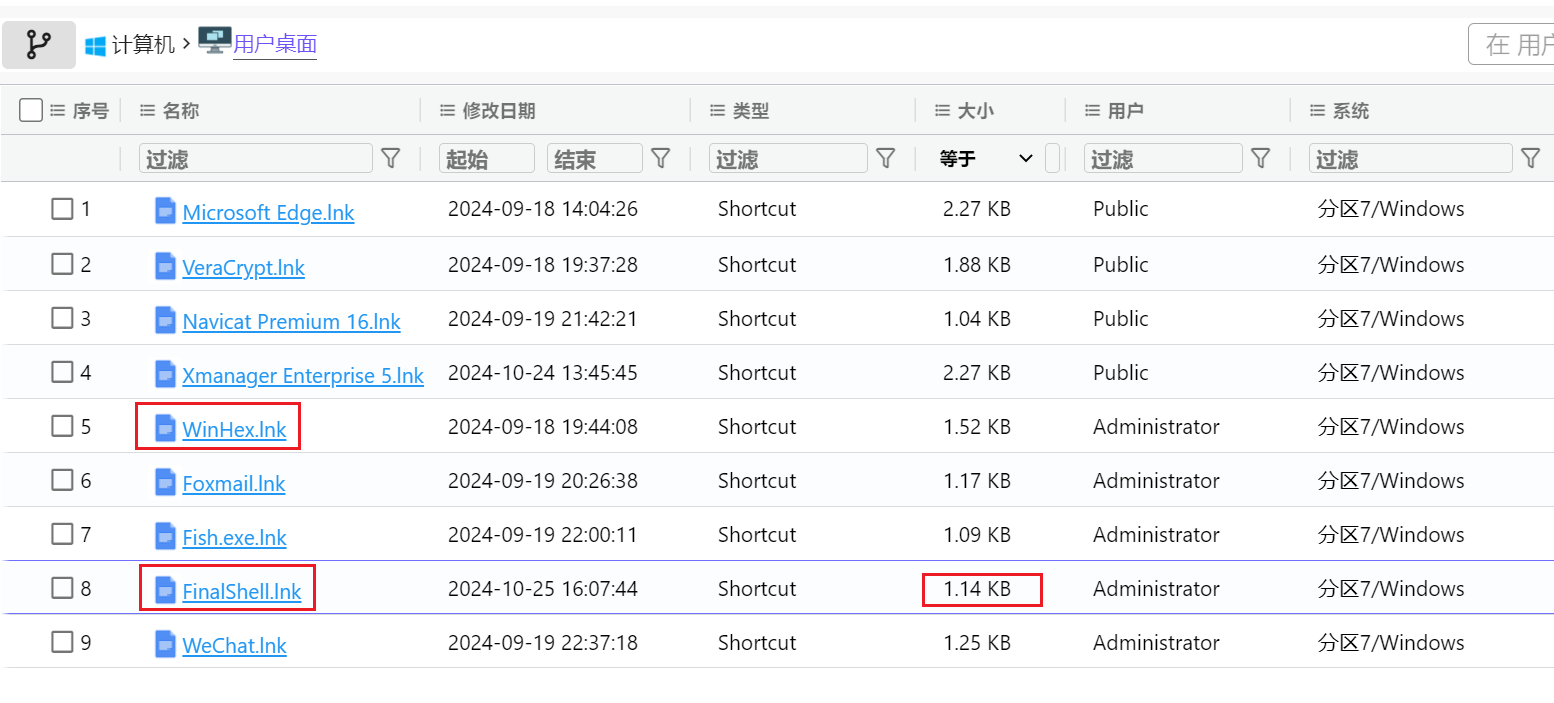This screenshot has width=1554, height=703.
Task: Click the branch tree icon button
Action: [39, 45]
